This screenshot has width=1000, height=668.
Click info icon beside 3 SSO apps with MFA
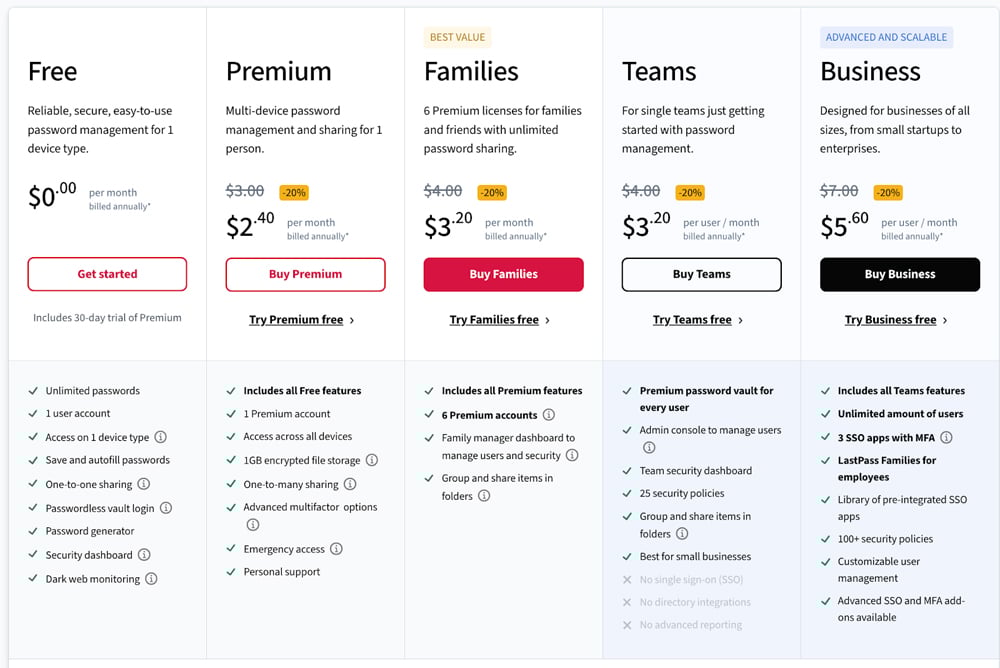(946, 437)
